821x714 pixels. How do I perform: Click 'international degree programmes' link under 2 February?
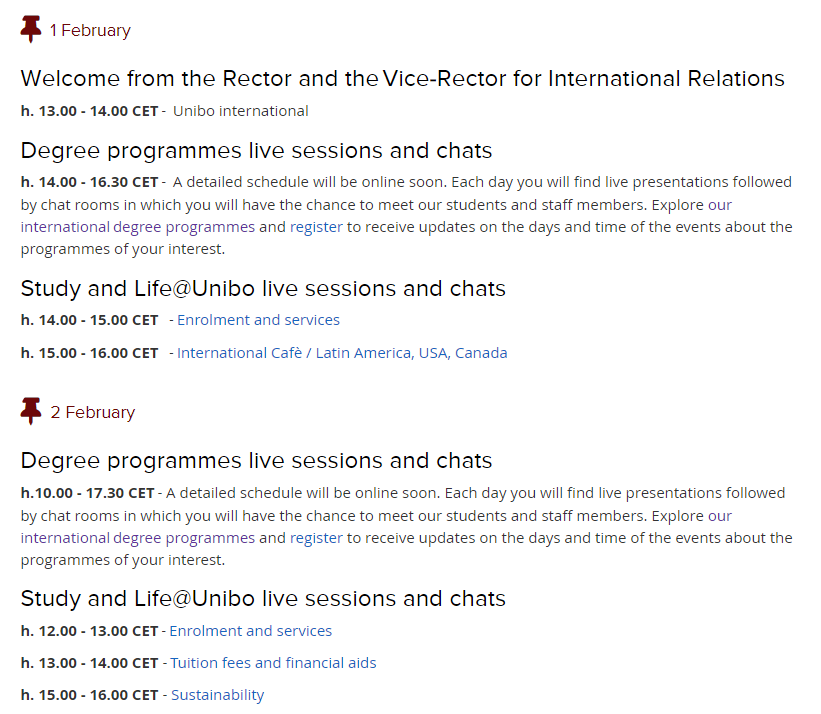138,538
